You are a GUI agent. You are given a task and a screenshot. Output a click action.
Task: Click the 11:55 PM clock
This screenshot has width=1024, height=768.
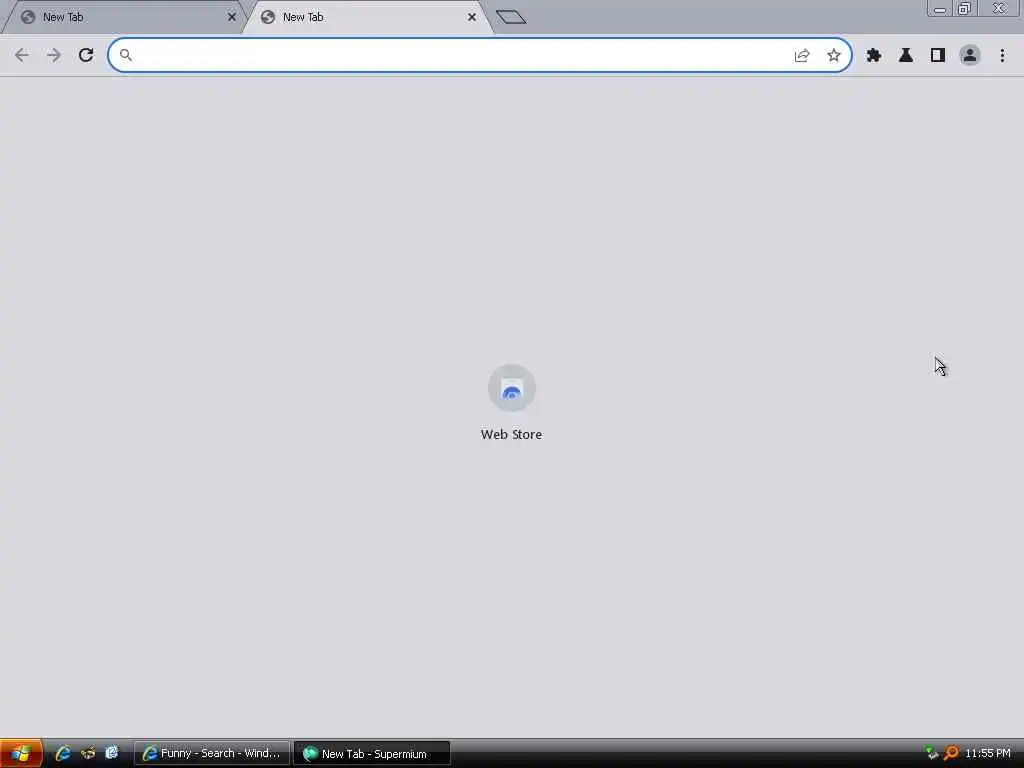tap(987, 754)
